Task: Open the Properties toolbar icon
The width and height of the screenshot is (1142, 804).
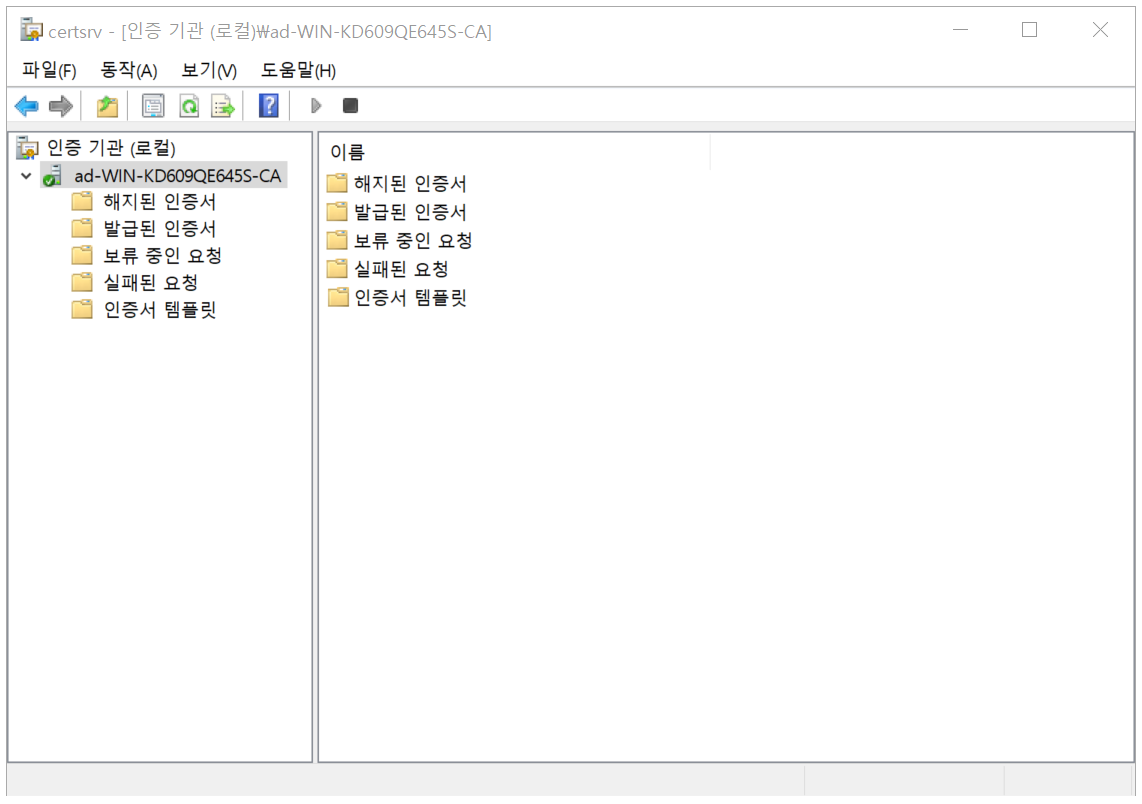Action: (153, 106)
